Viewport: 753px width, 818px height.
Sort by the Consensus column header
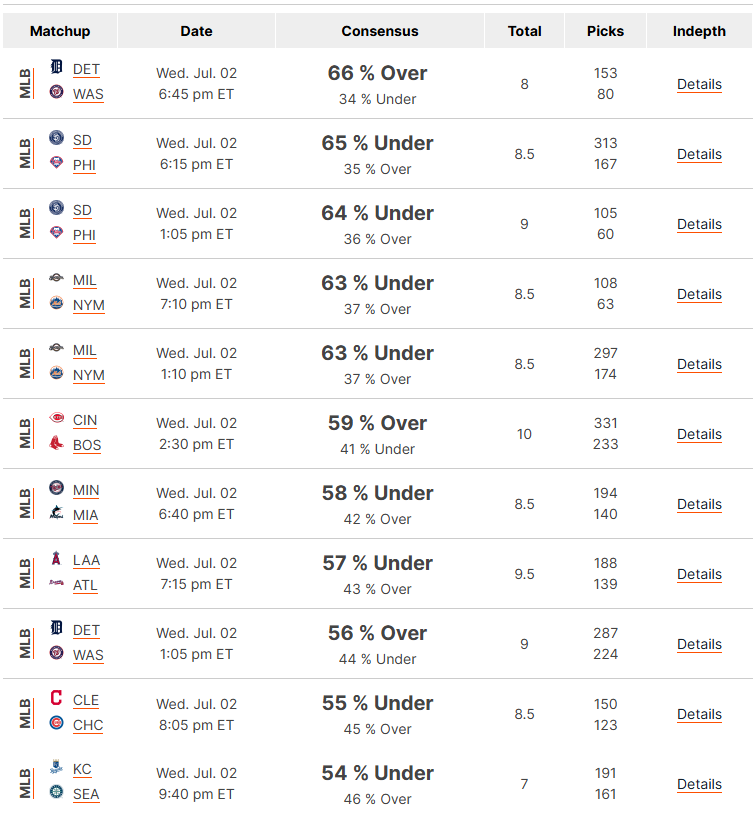pyautogui.click(x=379, y=31)
